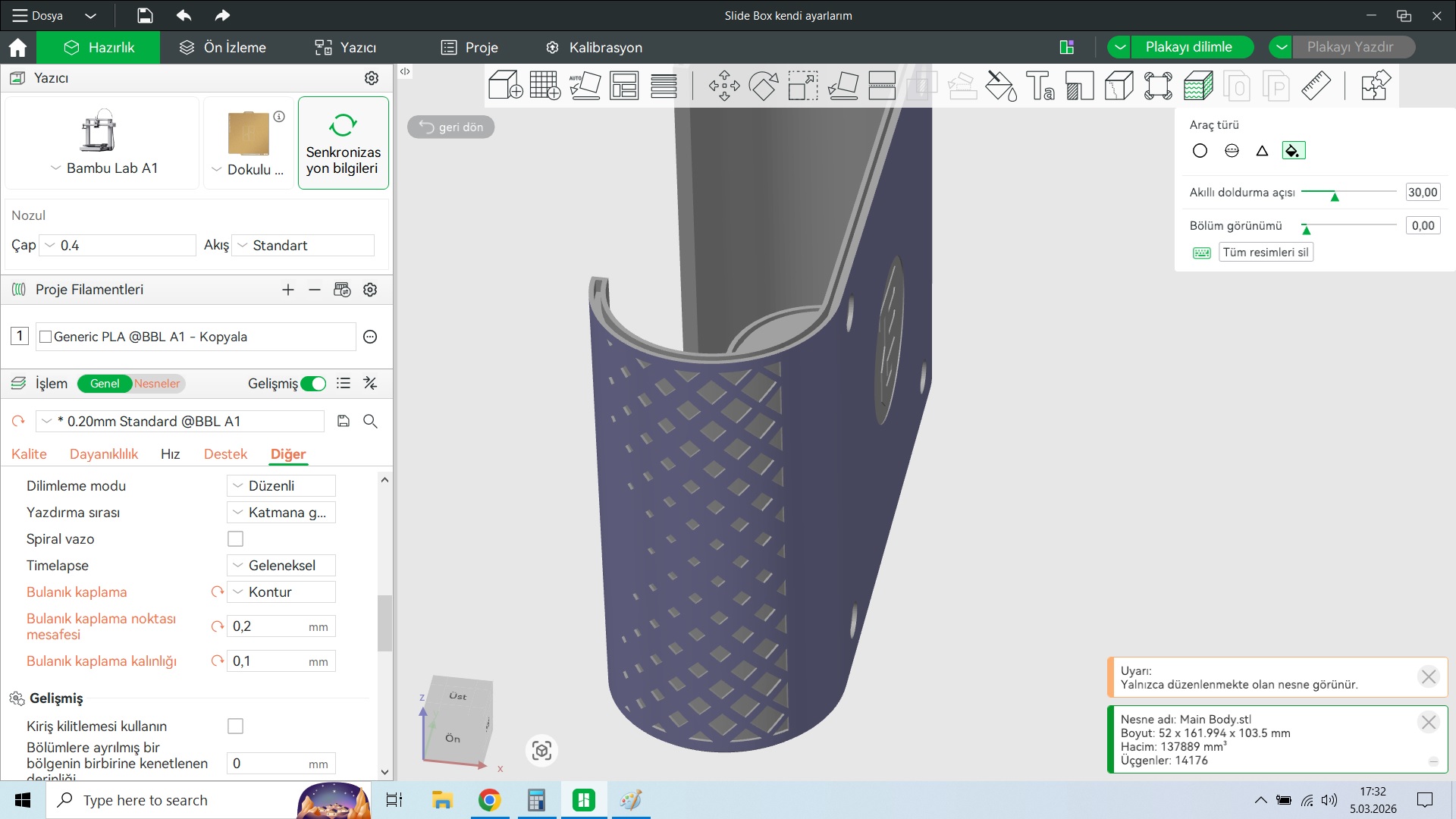Viewport: 1456px width, 819px height.
Task: Click the Auto orient icon
Action: pyautogui.click(x=584, y=86)
